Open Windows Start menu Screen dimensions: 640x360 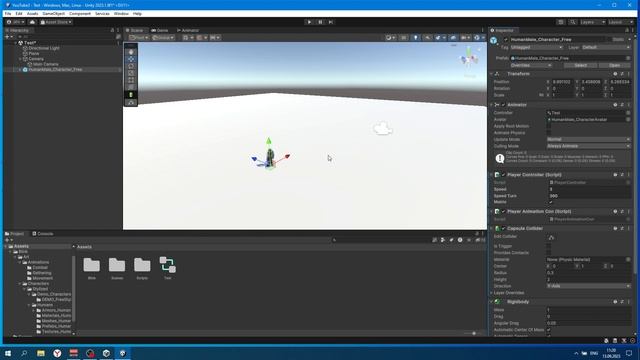(8, 353)
